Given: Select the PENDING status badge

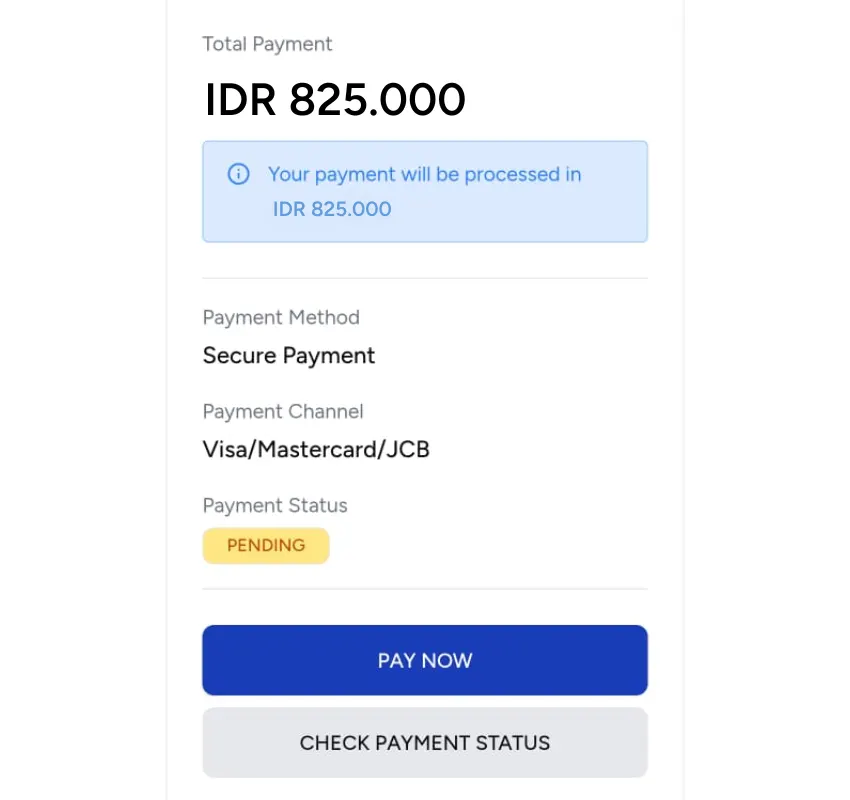Looking at the screenshot, I should point(266,546).
